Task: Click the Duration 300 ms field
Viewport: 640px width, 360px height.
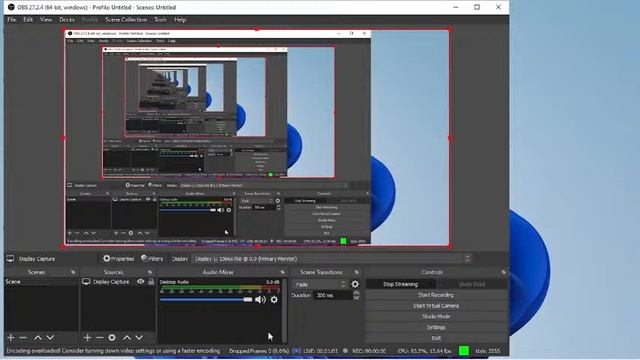Action: coord(333,295)
